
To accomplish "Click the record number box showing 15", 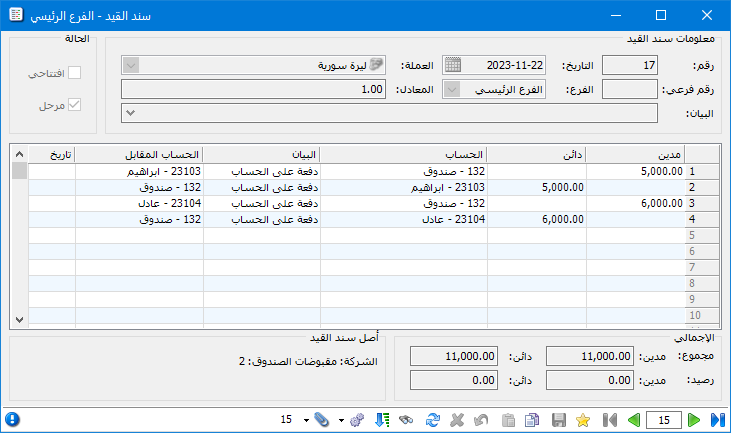I will (x=664, y=420).
